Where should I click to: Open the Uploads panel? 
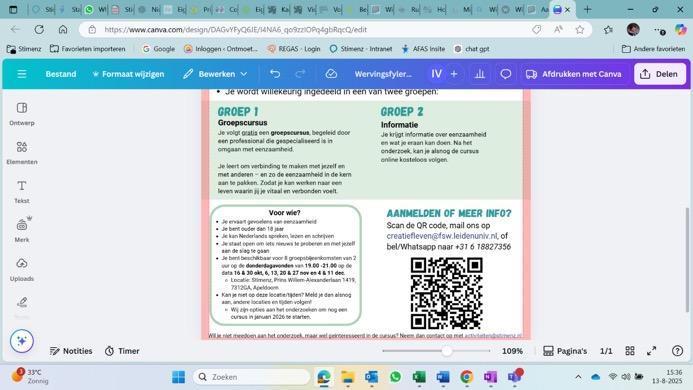[x=22, y=269]
